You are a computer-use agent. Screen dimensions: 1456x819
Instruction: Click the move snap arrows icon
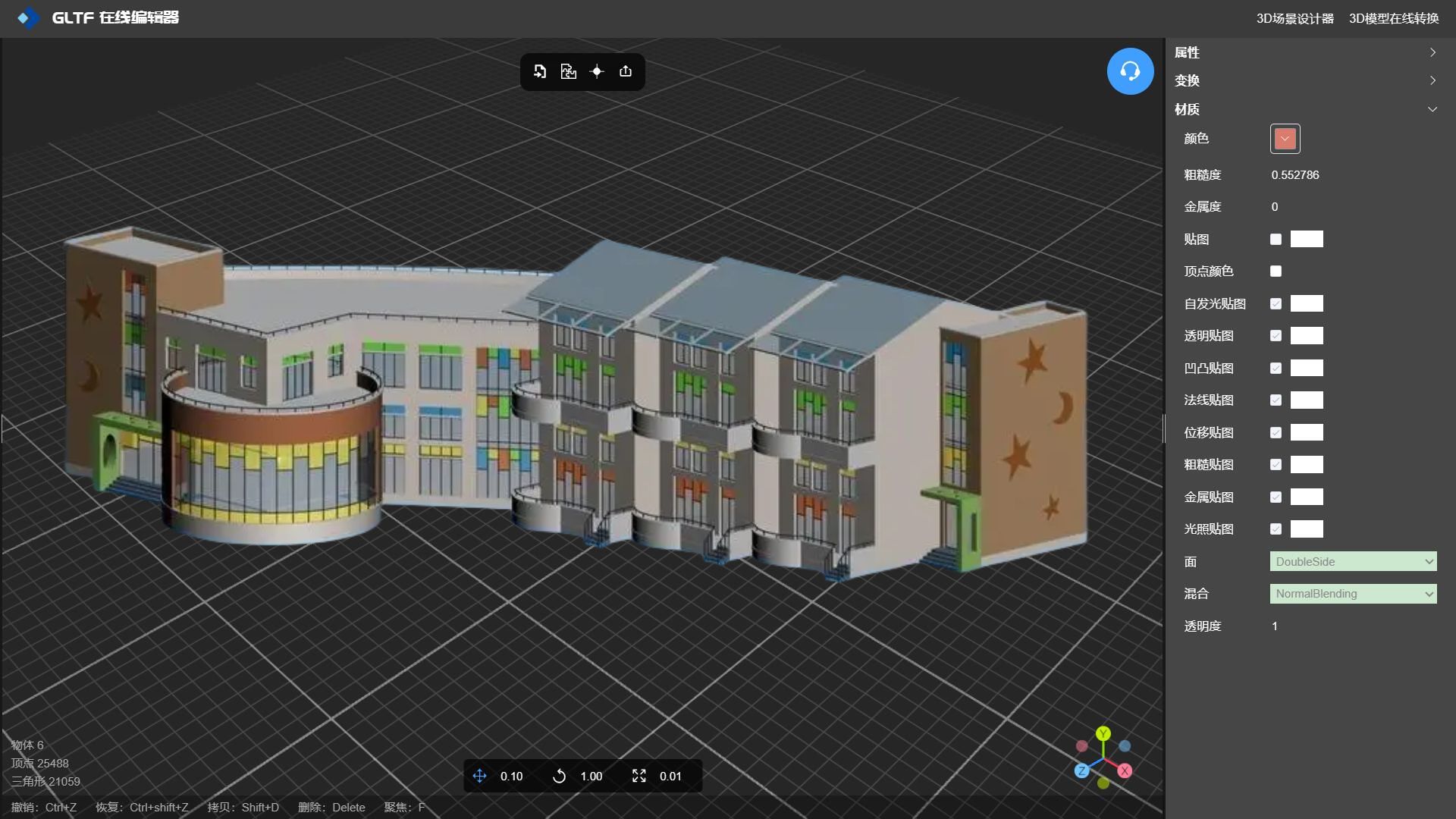click(x=479, y=776)
